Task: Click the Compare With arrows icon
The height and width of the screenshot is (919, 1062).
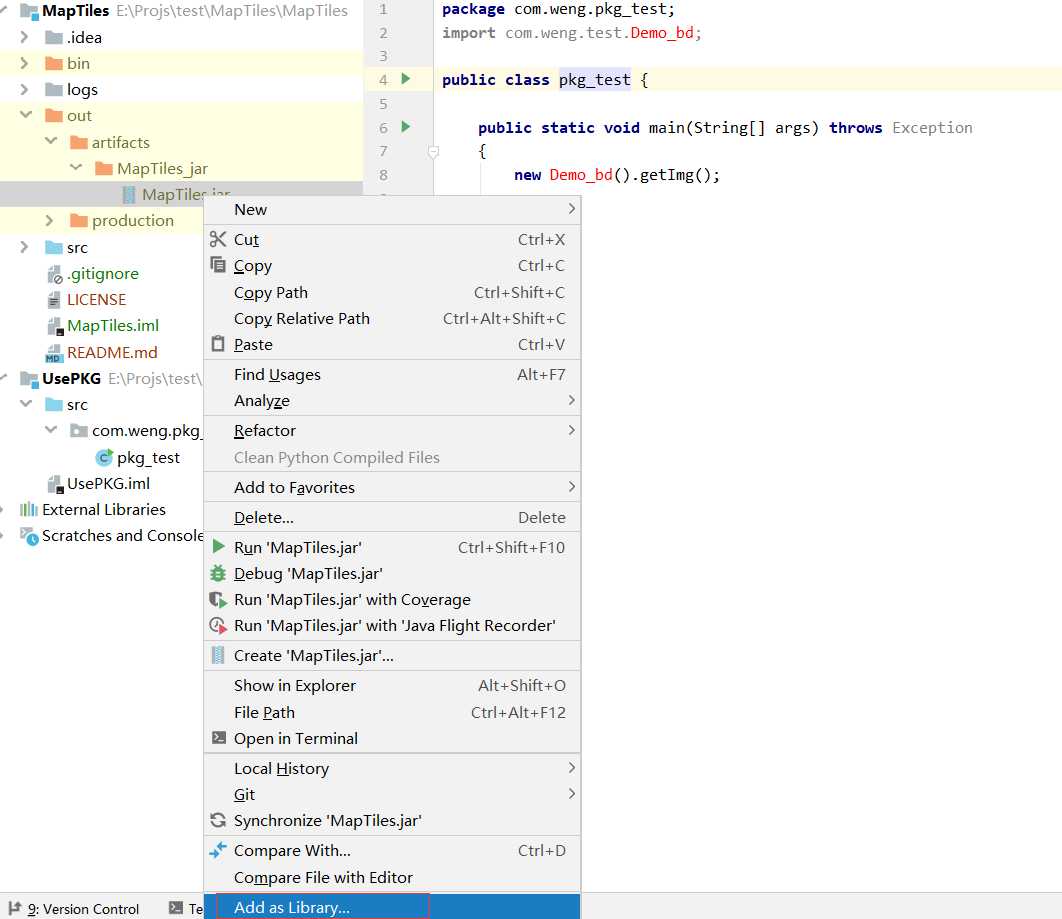Action: [217, 850]
